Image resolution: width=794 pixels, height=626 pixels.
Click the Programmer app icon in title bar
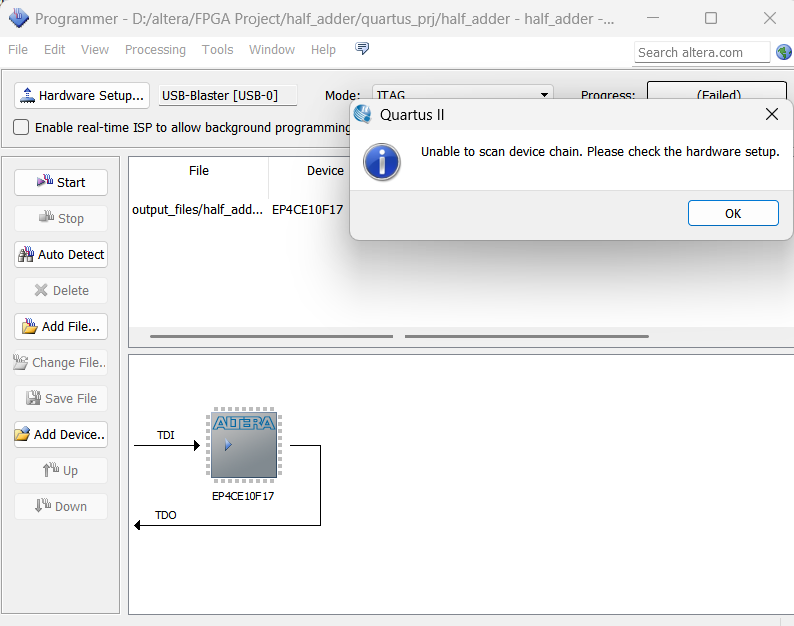point(19,18)
